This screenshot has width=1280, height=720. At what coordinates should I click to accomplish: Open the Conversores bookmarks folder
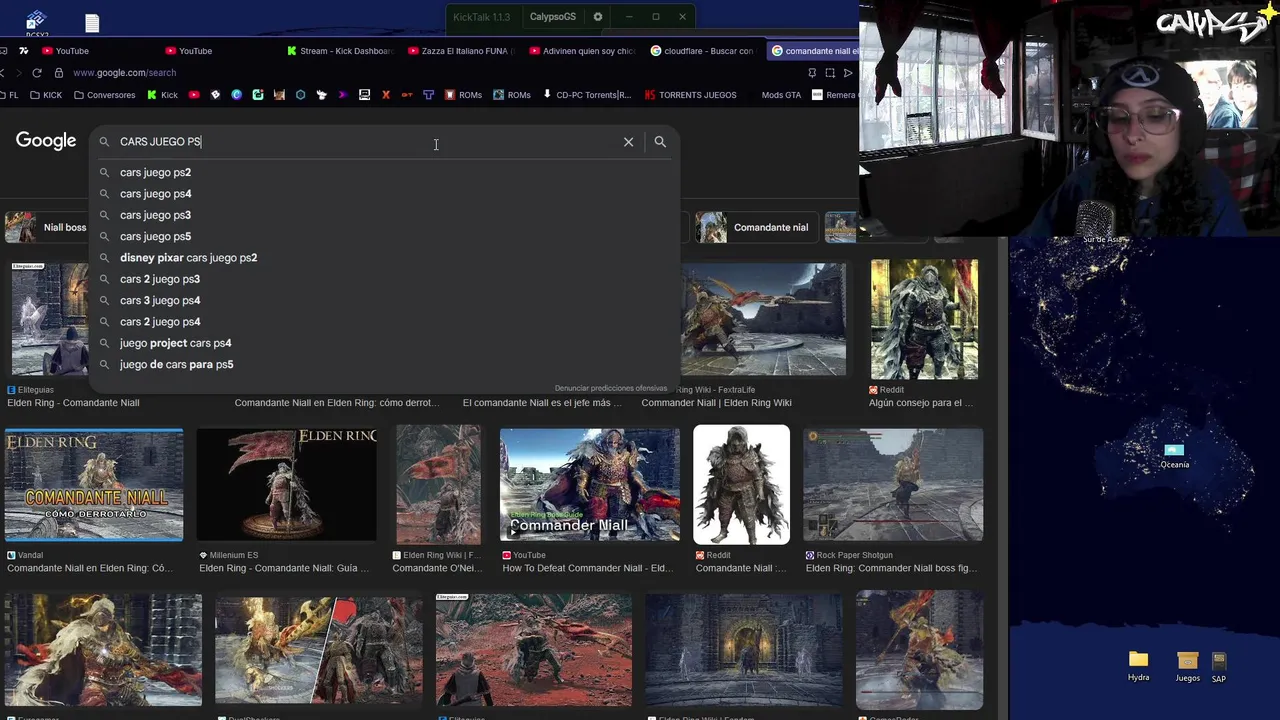point(104,95)
